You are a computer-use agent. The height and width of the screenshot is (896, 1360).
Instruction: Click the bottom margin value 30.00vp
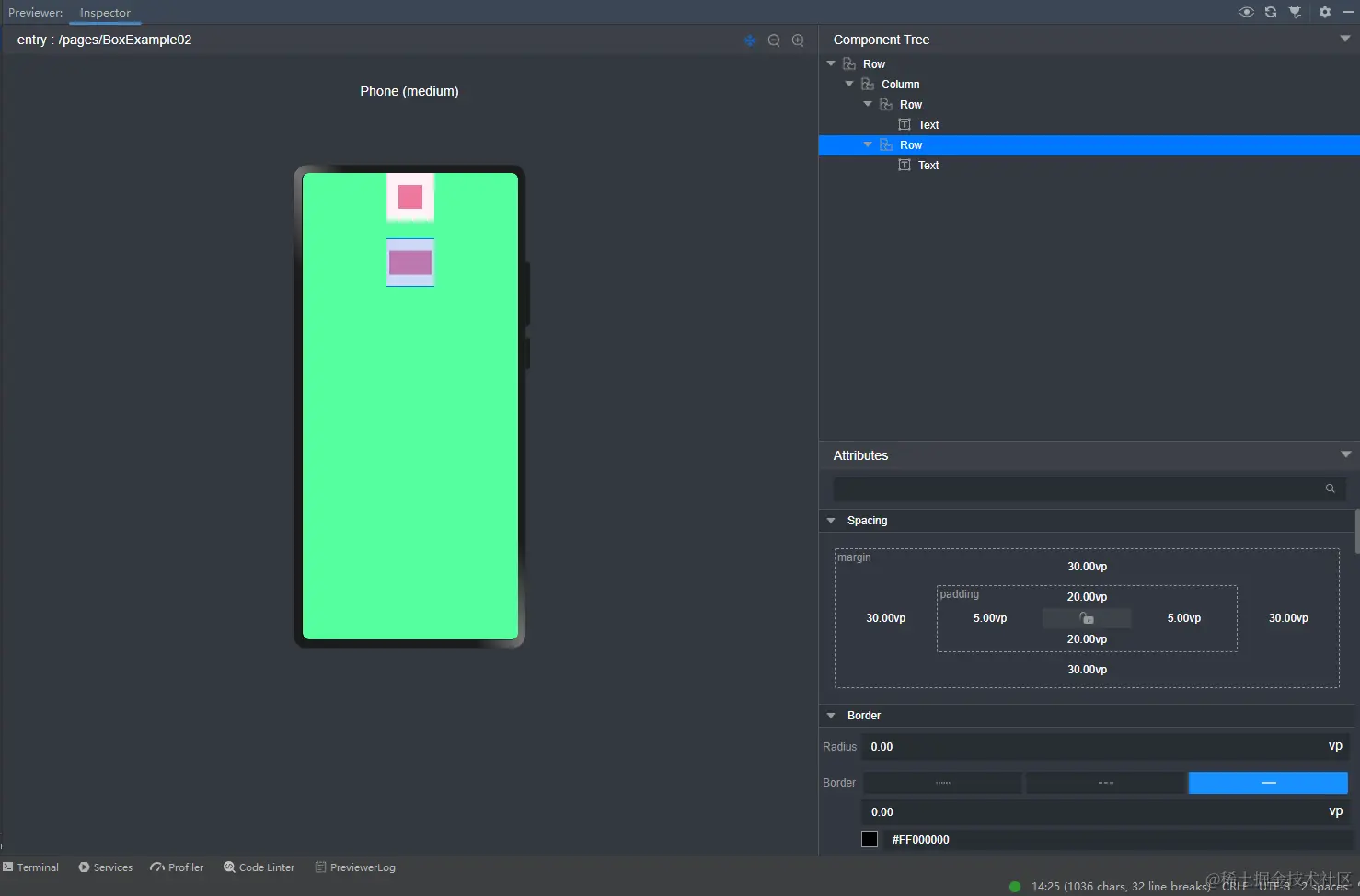coord(1087,670)
